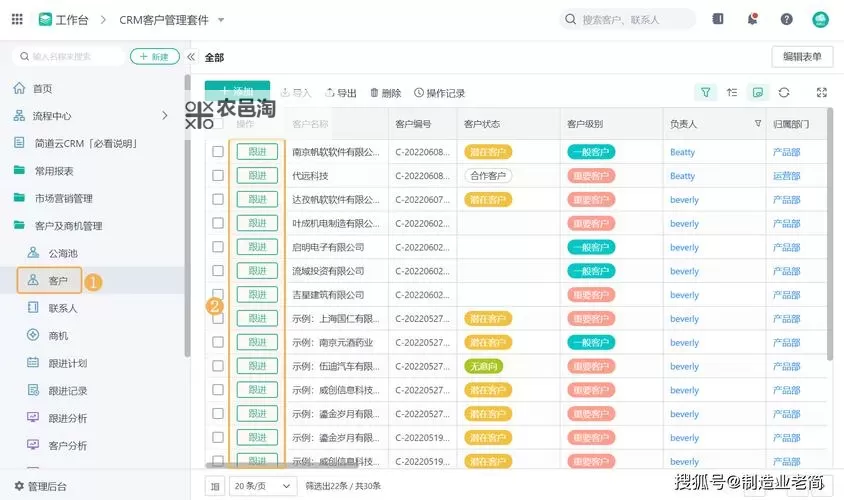Open the 20 条/页 page size dropdown
Screen dimensions: 844x500
(263, 486)
